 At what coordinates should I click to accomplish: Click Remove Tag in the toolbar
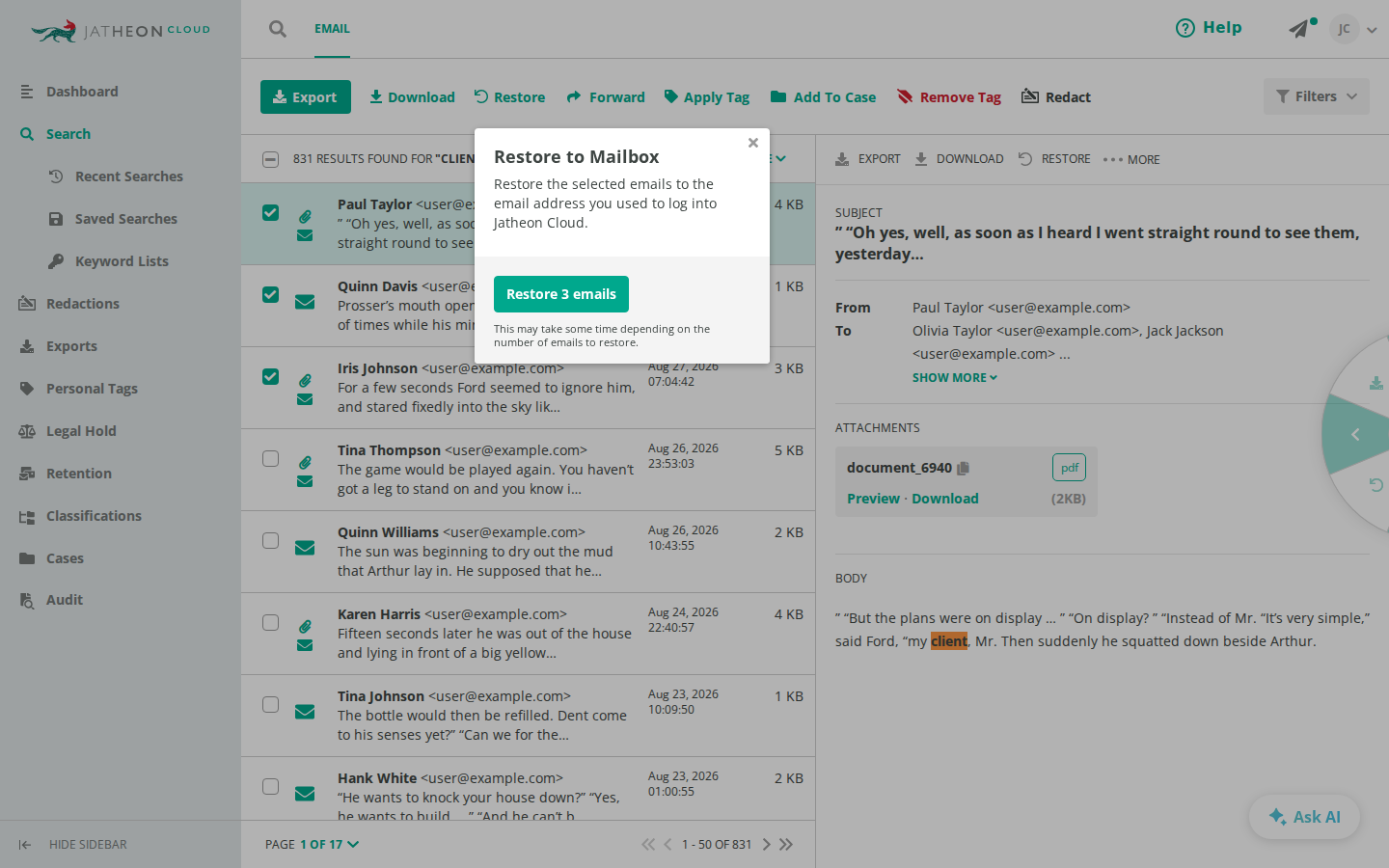pos(949,97)
